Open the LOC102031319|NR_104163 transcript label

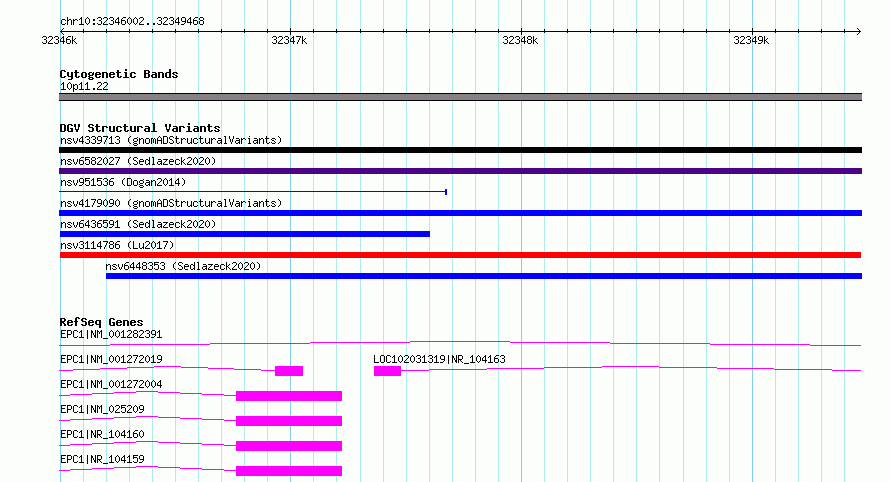click(439, 359)
